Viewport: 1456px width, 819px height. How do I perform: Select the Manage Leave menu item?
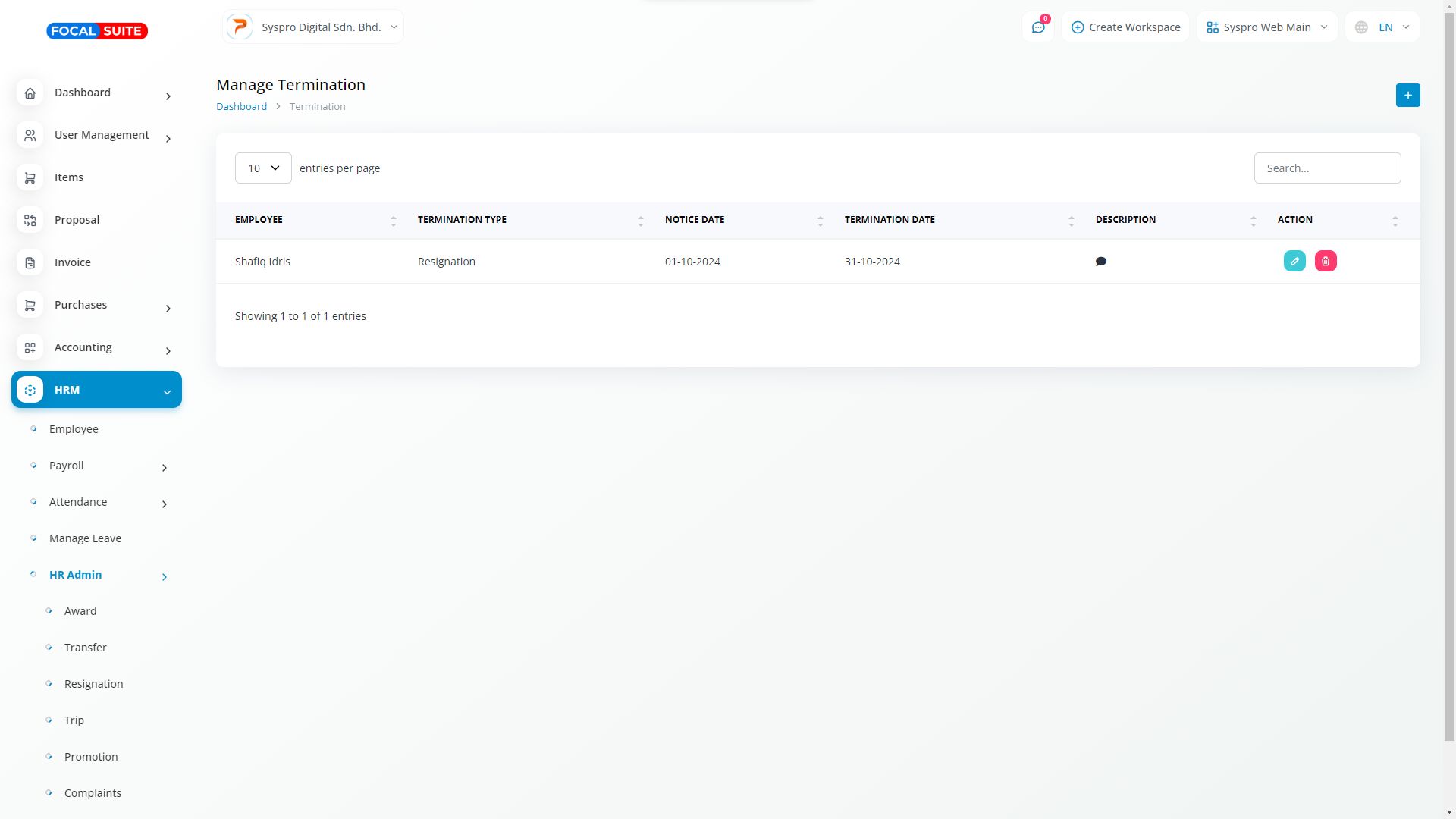tap(85, 538)
